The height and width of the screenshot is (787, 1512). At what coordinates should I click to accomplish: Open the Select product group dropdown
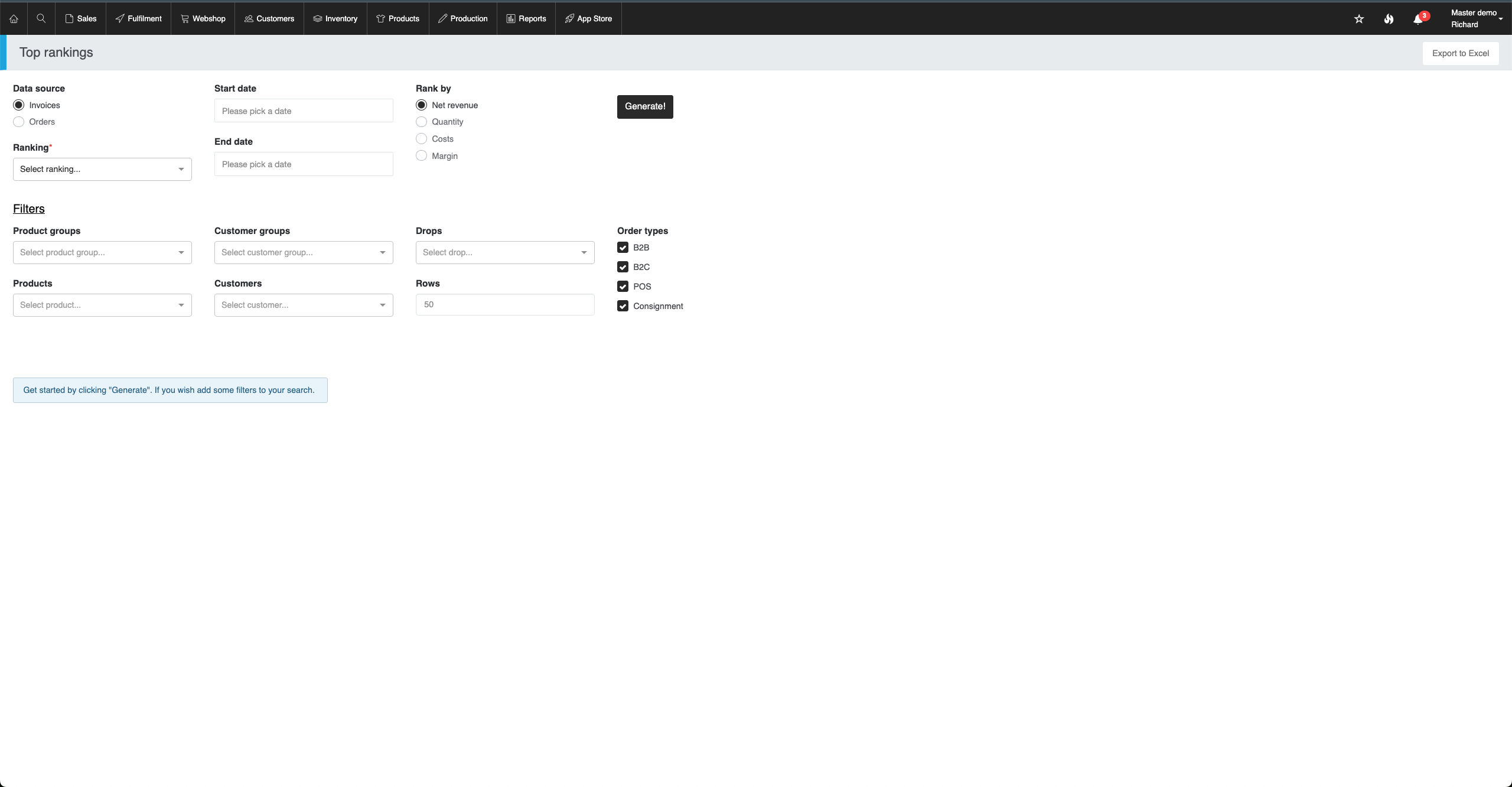pyautogui.click(x=102, y=252)
